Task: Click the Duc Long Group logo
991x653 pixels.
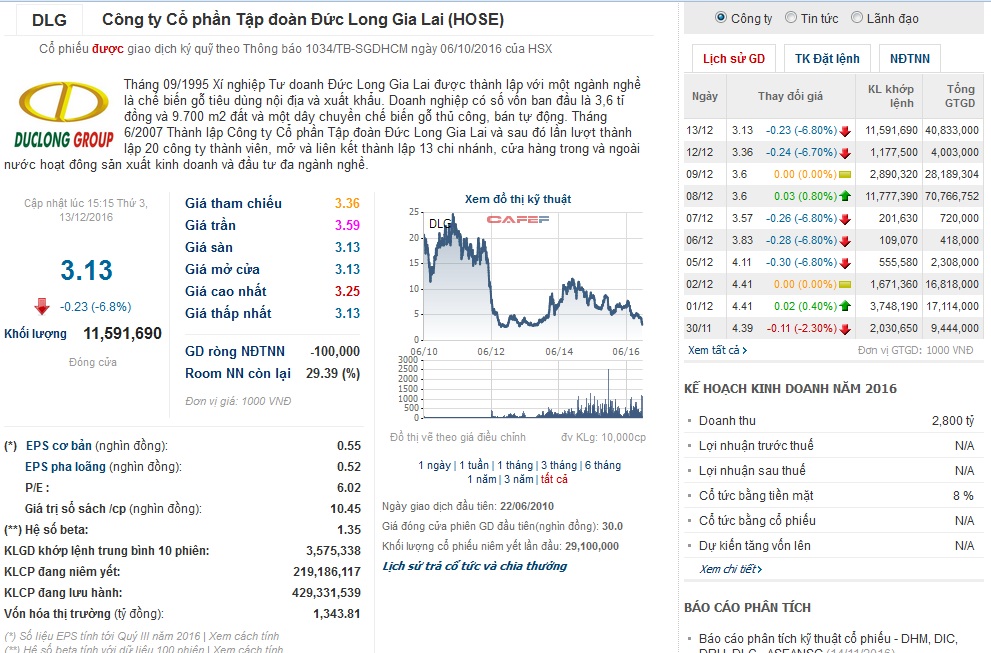Action: [64, 114]
